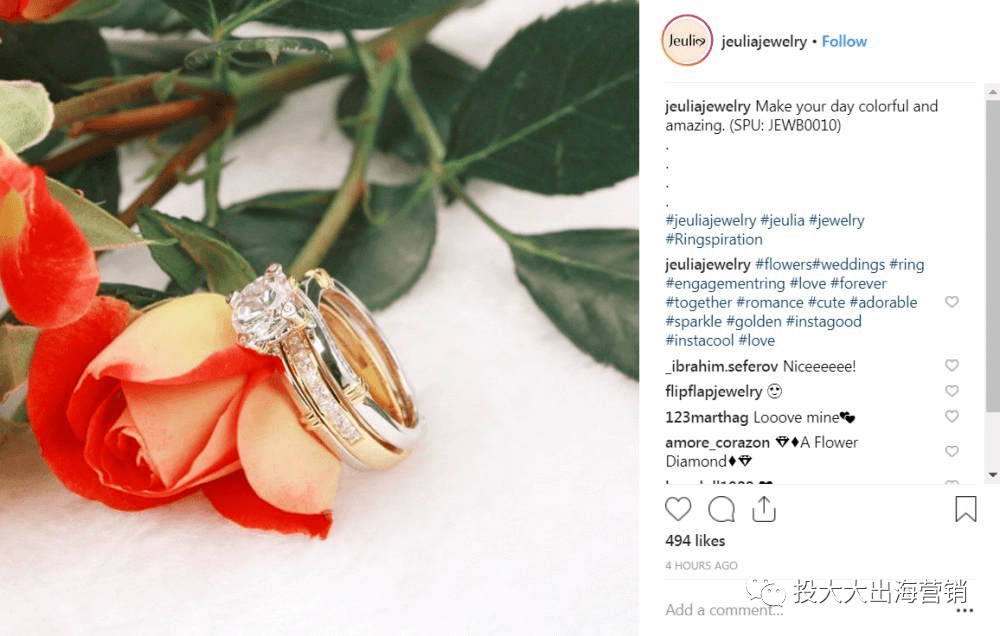View the 494 likes list

695,541
